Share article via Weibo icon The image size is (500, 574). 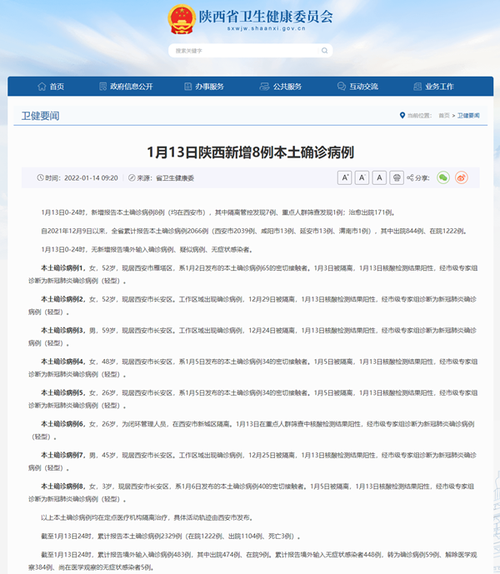462,178
